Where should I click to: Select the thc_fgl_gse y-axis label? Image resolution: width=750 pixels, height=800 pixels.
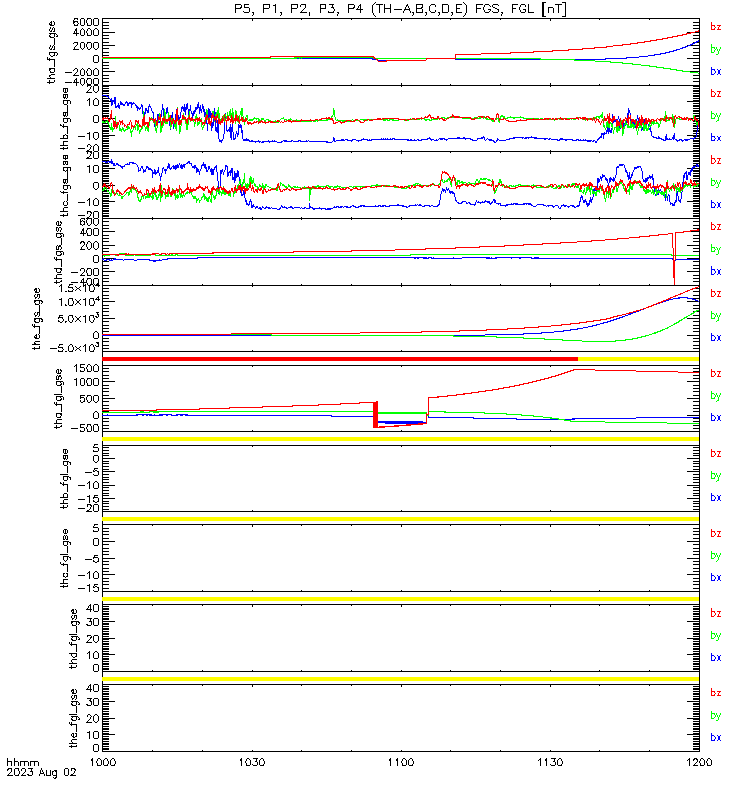(x=65, y=559)
